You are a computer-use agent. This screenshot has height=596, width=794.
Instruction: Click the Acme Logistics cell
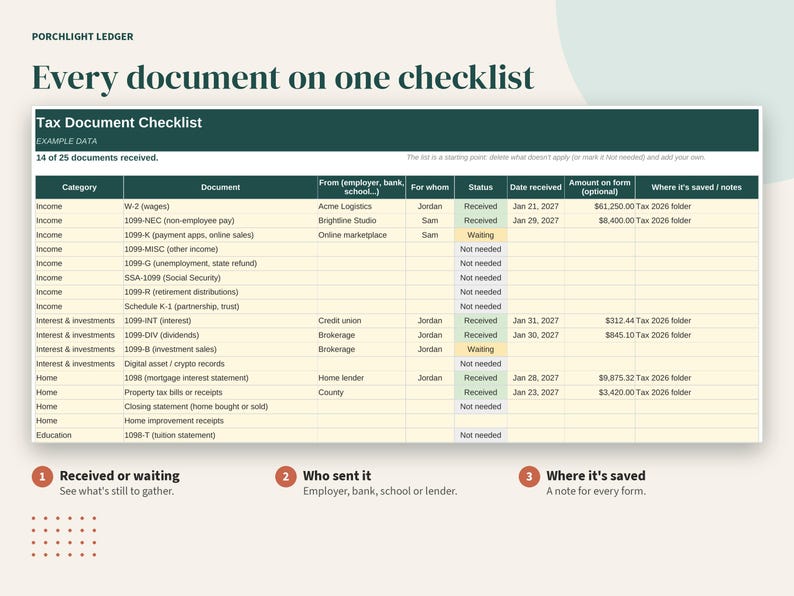pos(361,206)
